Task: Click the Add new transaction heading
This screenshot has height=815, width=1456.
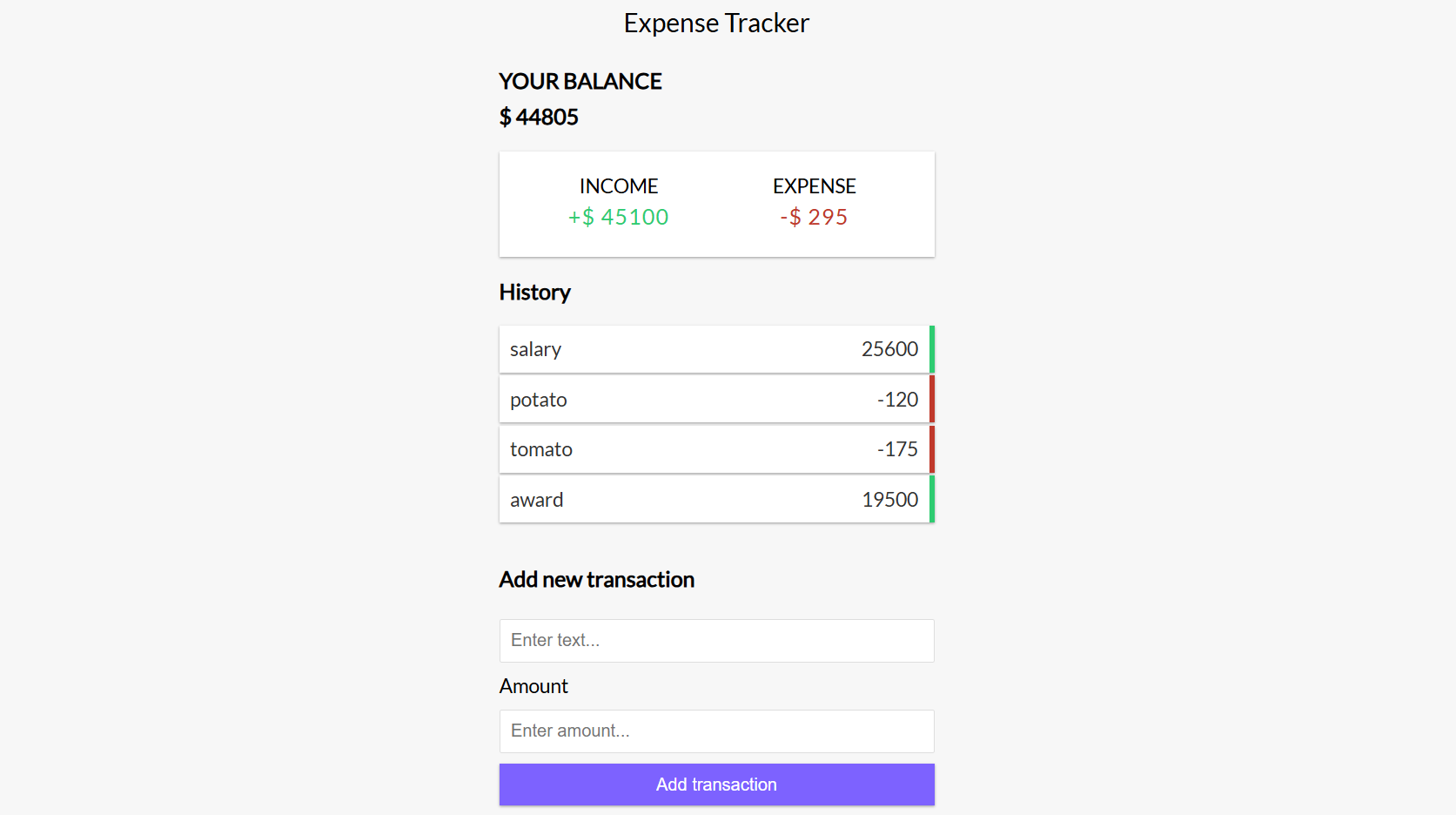Action: 596,580
